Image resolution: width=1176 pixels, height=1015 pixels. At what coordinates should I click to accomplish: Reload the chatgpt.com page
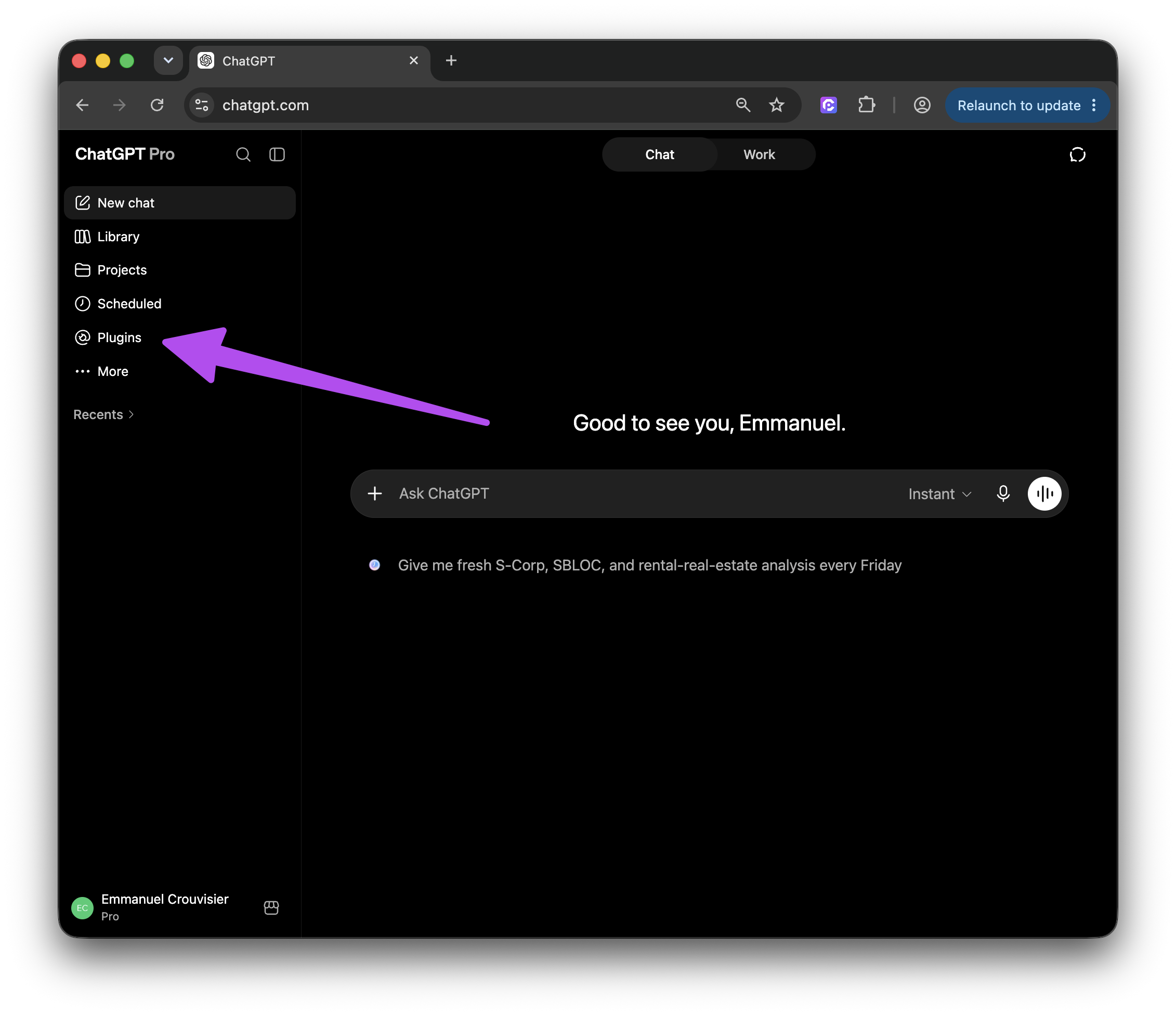(x=157, y=105)
